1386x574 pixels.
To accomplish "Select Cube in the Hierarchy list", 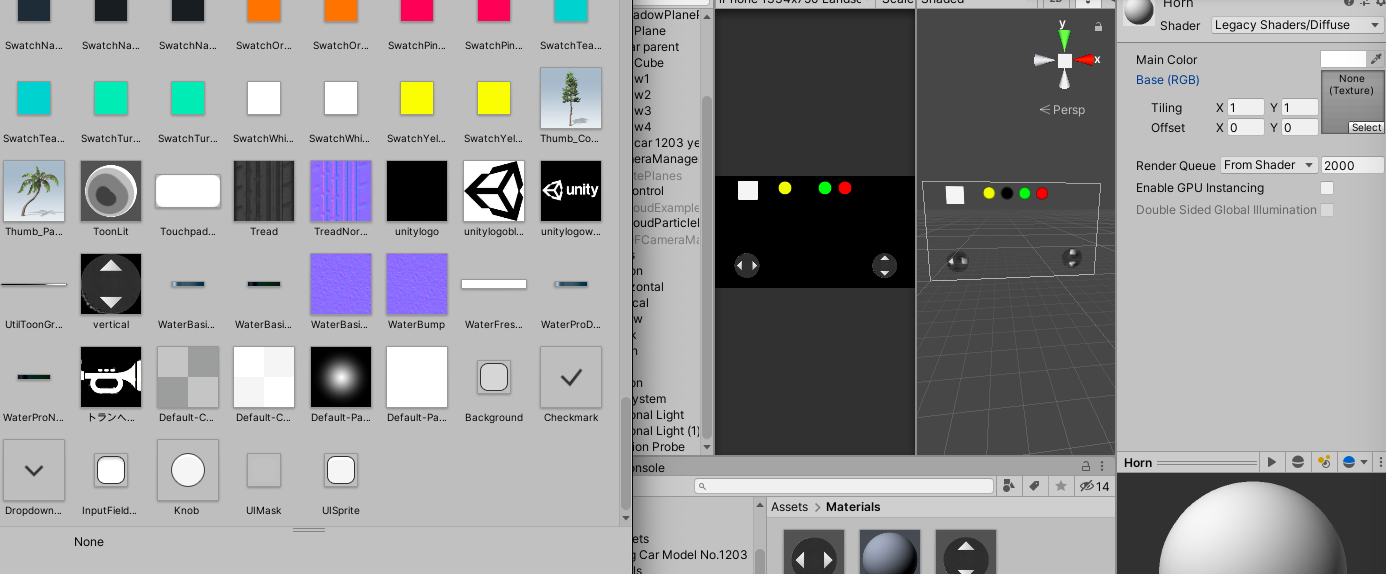I will (x=647, y=63).
